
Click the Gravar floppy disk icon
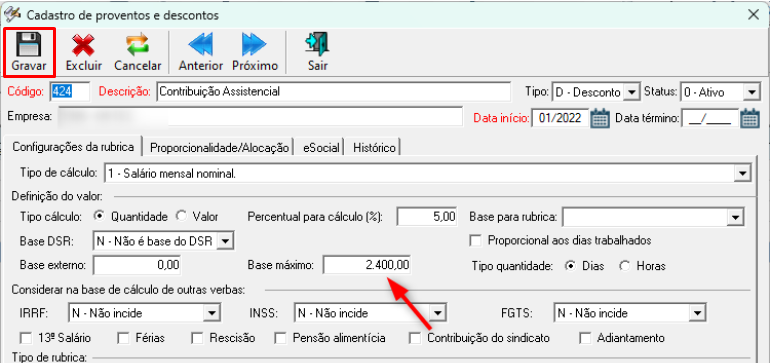(29, 45)
